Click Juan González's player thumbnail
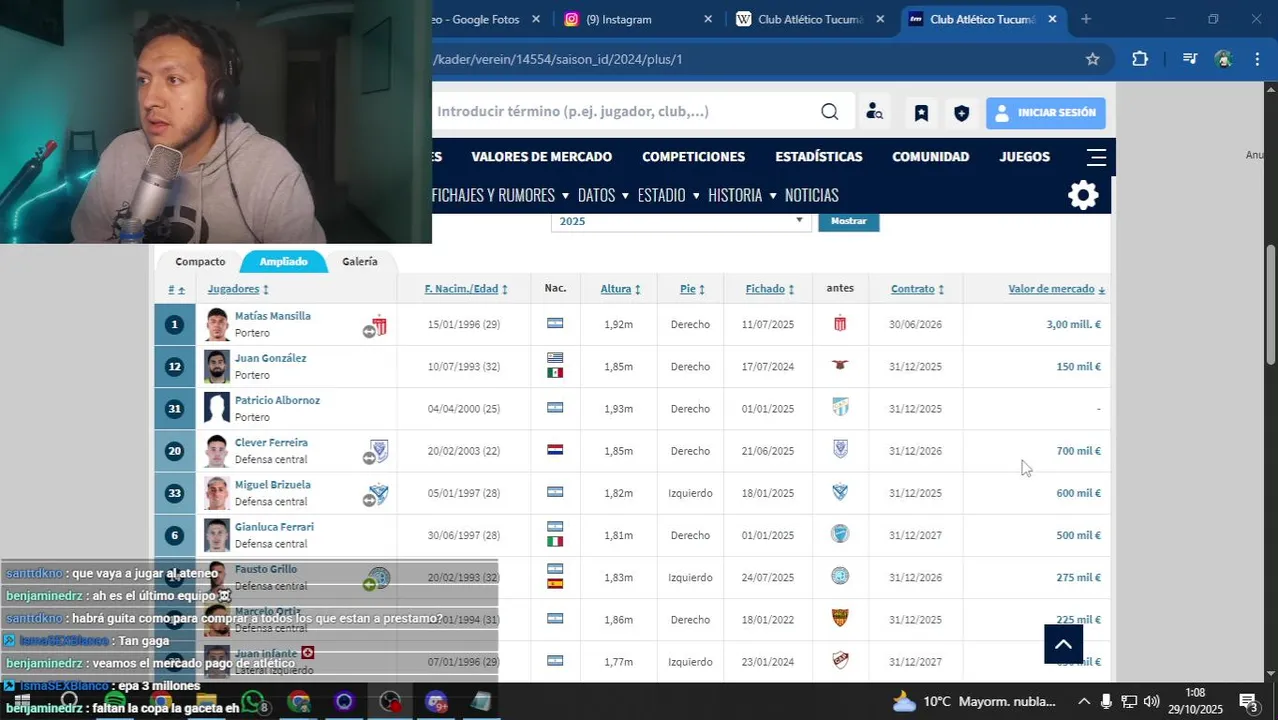The width and height of the screenshot is (1278, 720). [x=217, y=367]
